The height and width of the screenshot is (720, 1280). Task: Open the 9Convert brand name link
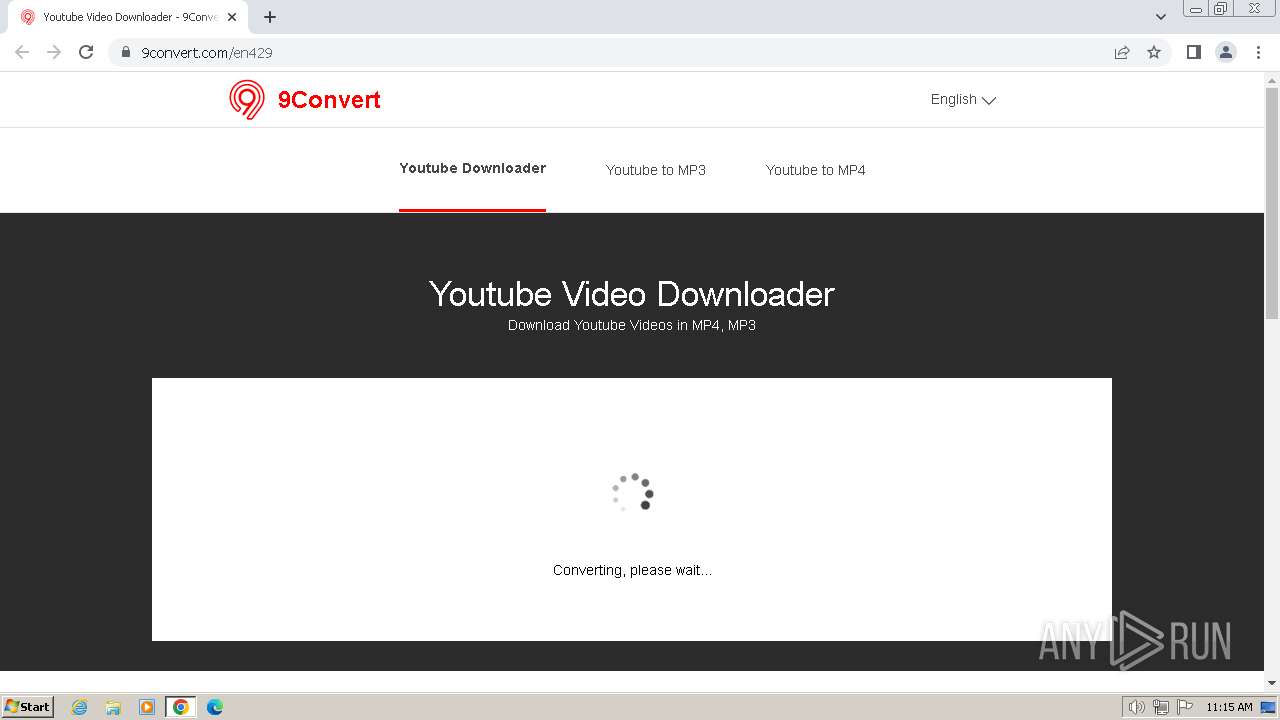[x=329, y=100]
